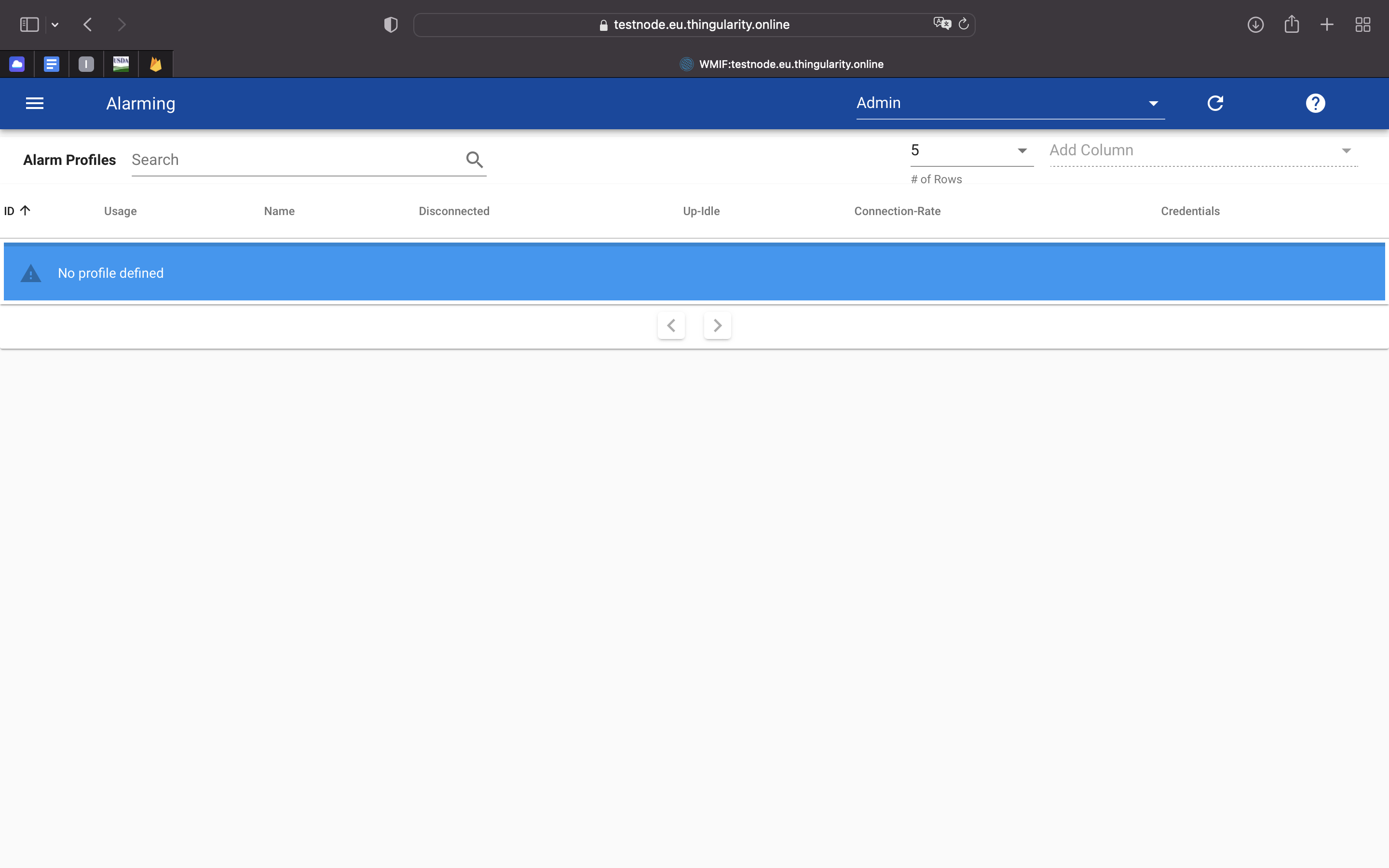Screen dimensions: 1389x868
Task: Click the search magnifier icon
Action: point(474,160)
